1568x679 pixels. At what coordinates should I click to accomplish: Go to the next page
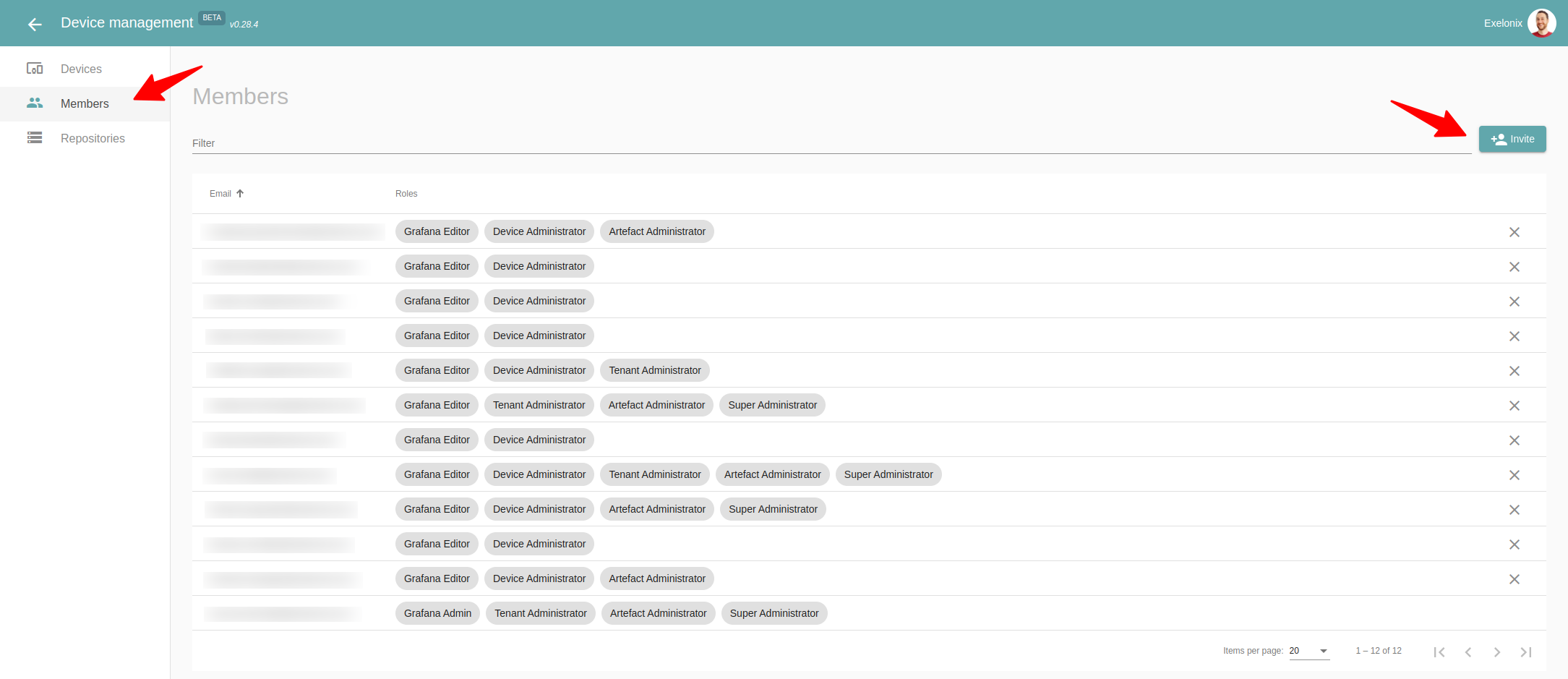click(1497, 652)
